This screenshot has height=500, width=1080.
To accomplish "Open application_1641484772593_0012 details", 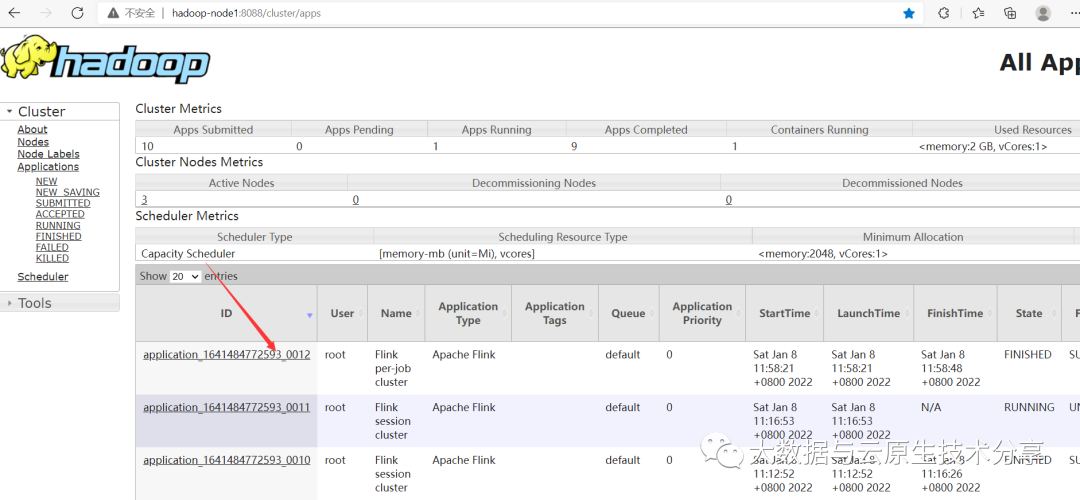I will coord(226,355).
